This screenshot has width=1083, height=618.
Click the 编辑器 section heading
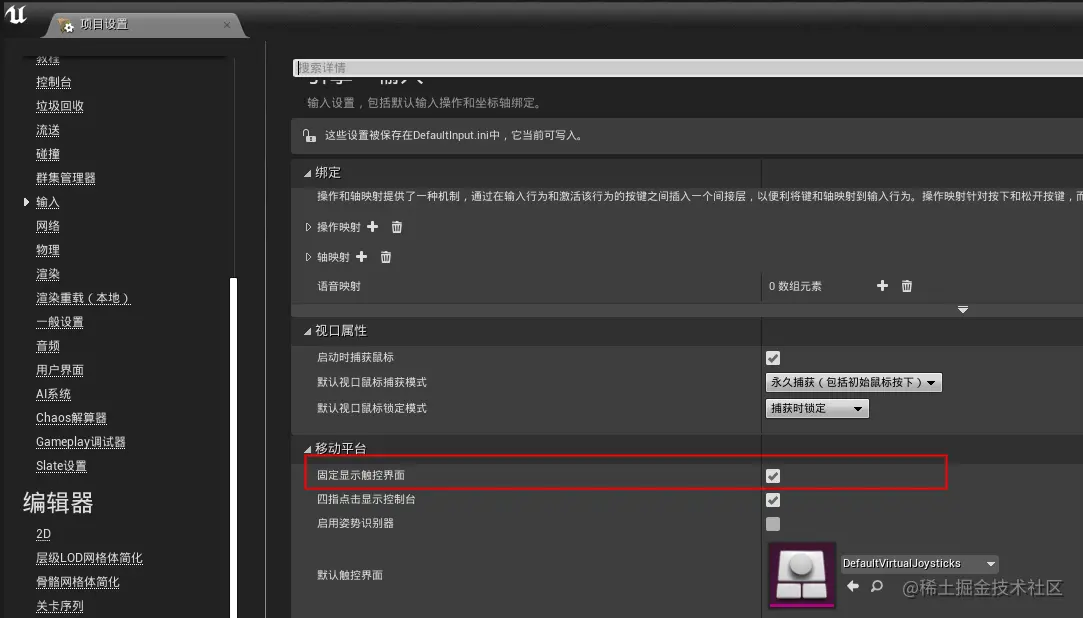[x=58, y=503]
